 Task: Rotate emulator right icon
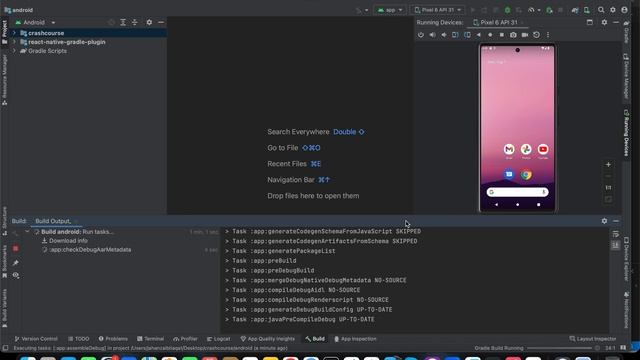(x=467, y=35)
